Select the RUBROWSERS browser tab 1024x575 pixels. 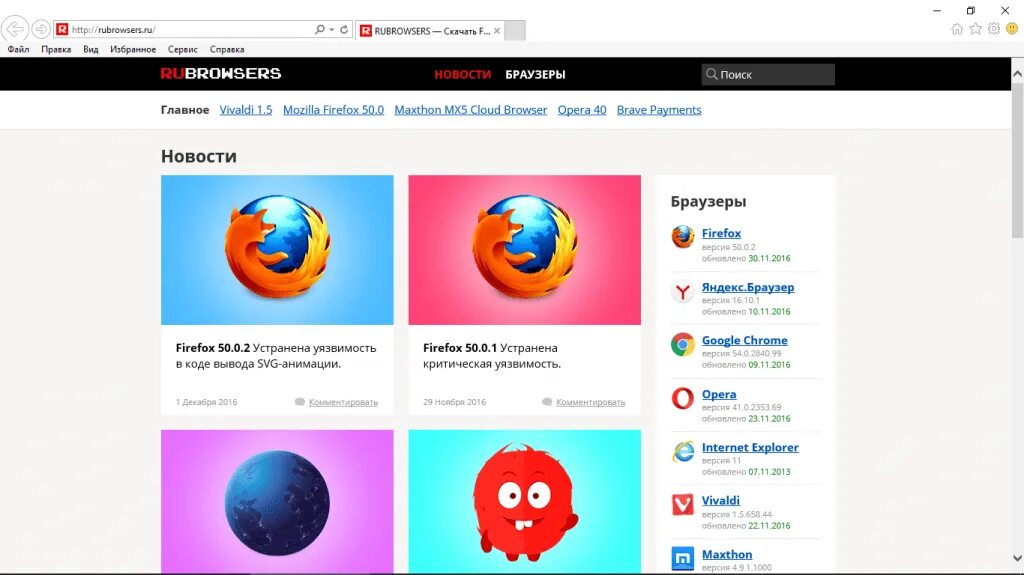coord(430,31)
